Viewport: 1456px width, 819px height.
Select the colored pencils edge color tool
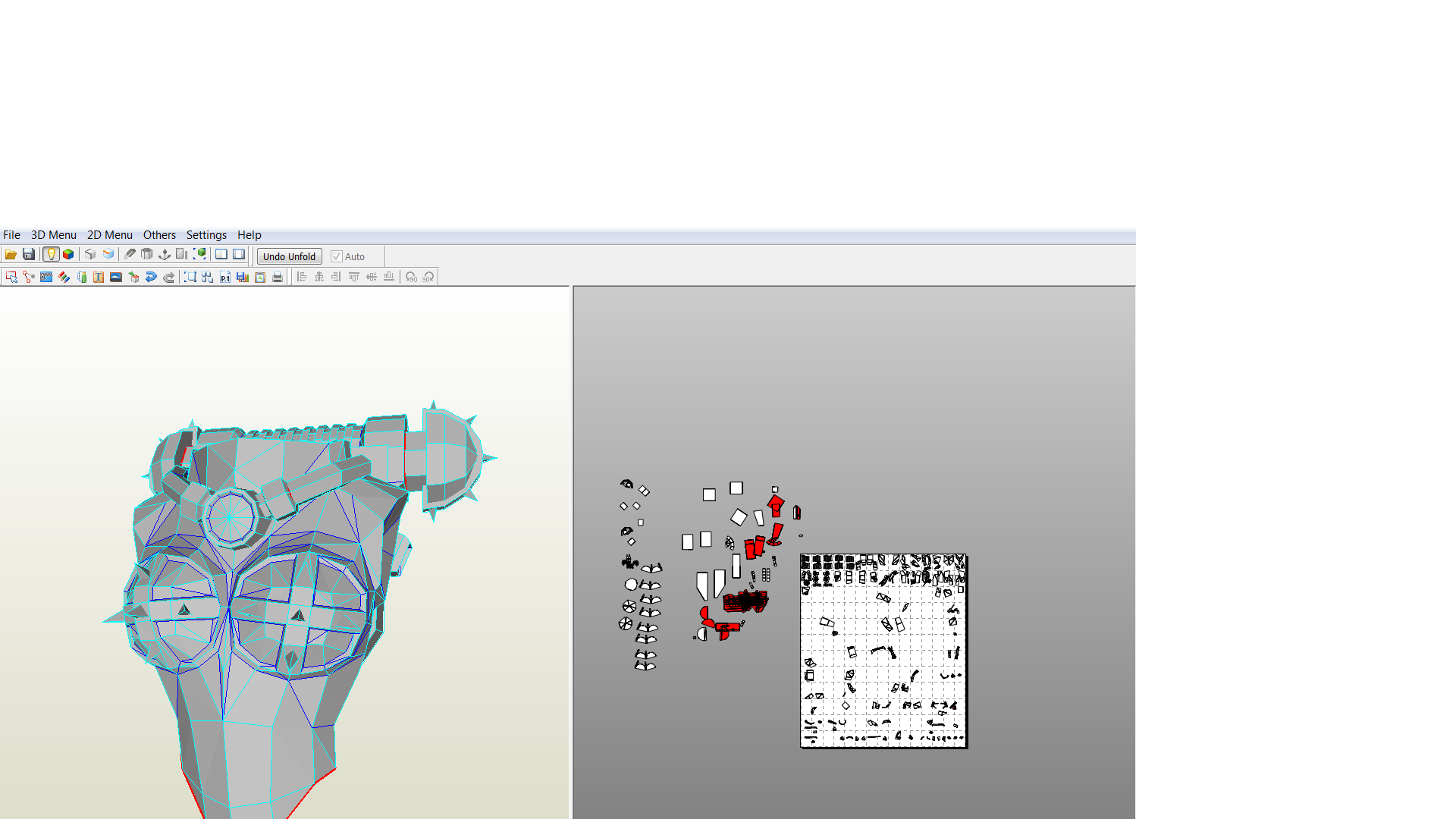(64, 278)
